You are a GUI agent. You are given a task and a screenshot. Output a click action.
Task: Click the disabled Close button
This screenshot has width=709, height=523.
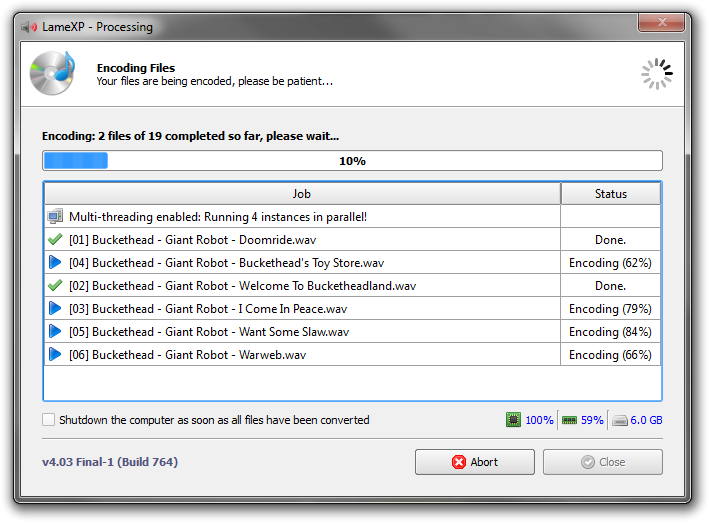coord(602,462)
